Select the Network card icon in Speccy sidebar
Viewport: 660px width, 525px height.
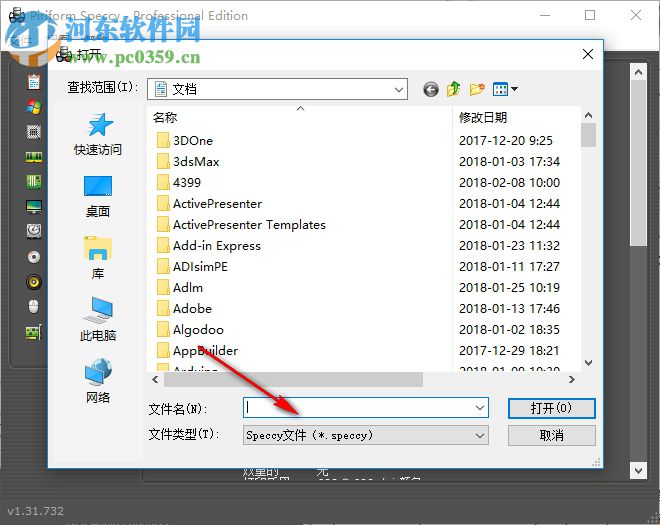point(34,332)
